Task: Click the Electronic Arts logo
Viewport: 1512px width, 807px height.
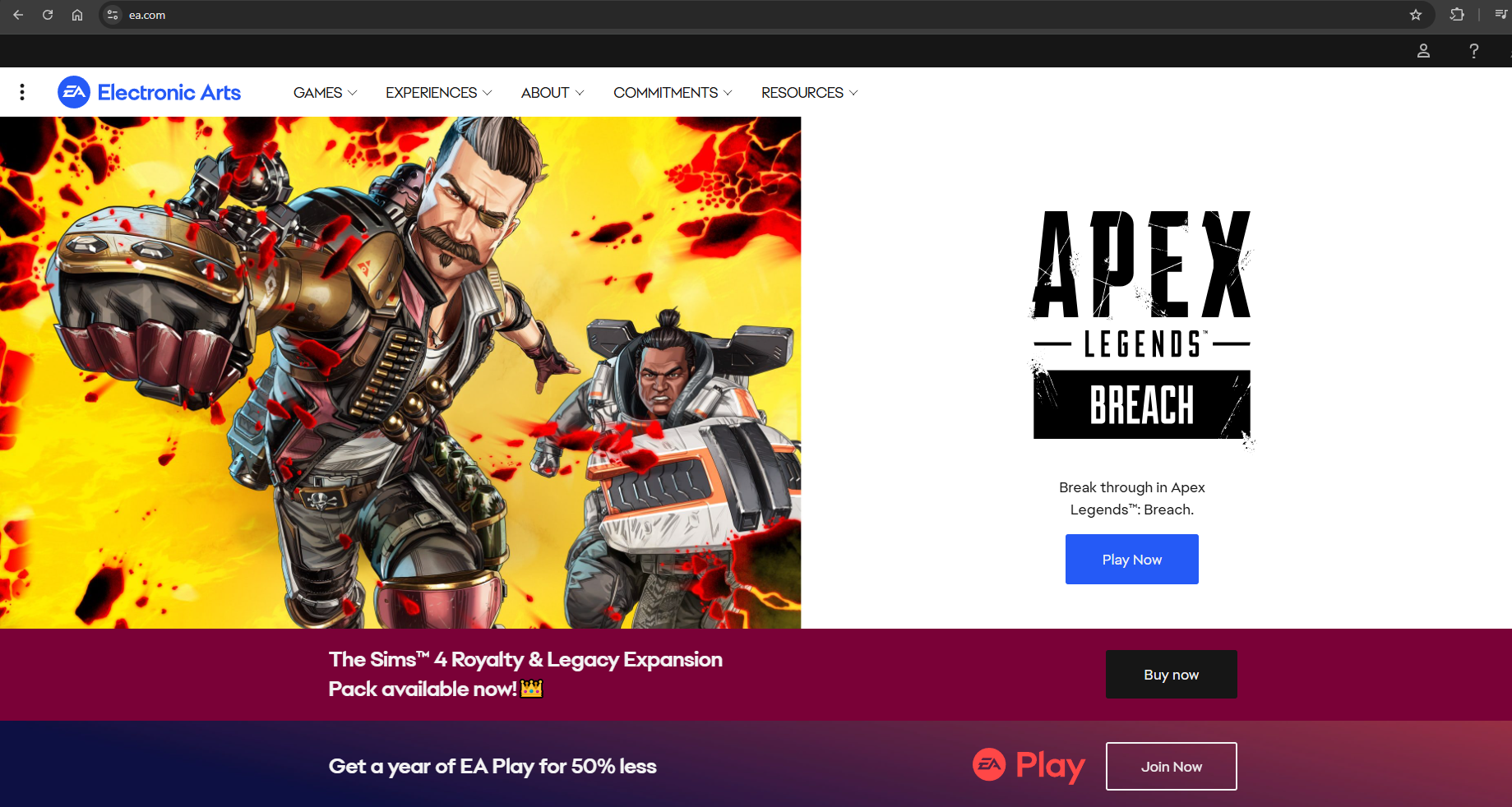Action: click(149, 92)
